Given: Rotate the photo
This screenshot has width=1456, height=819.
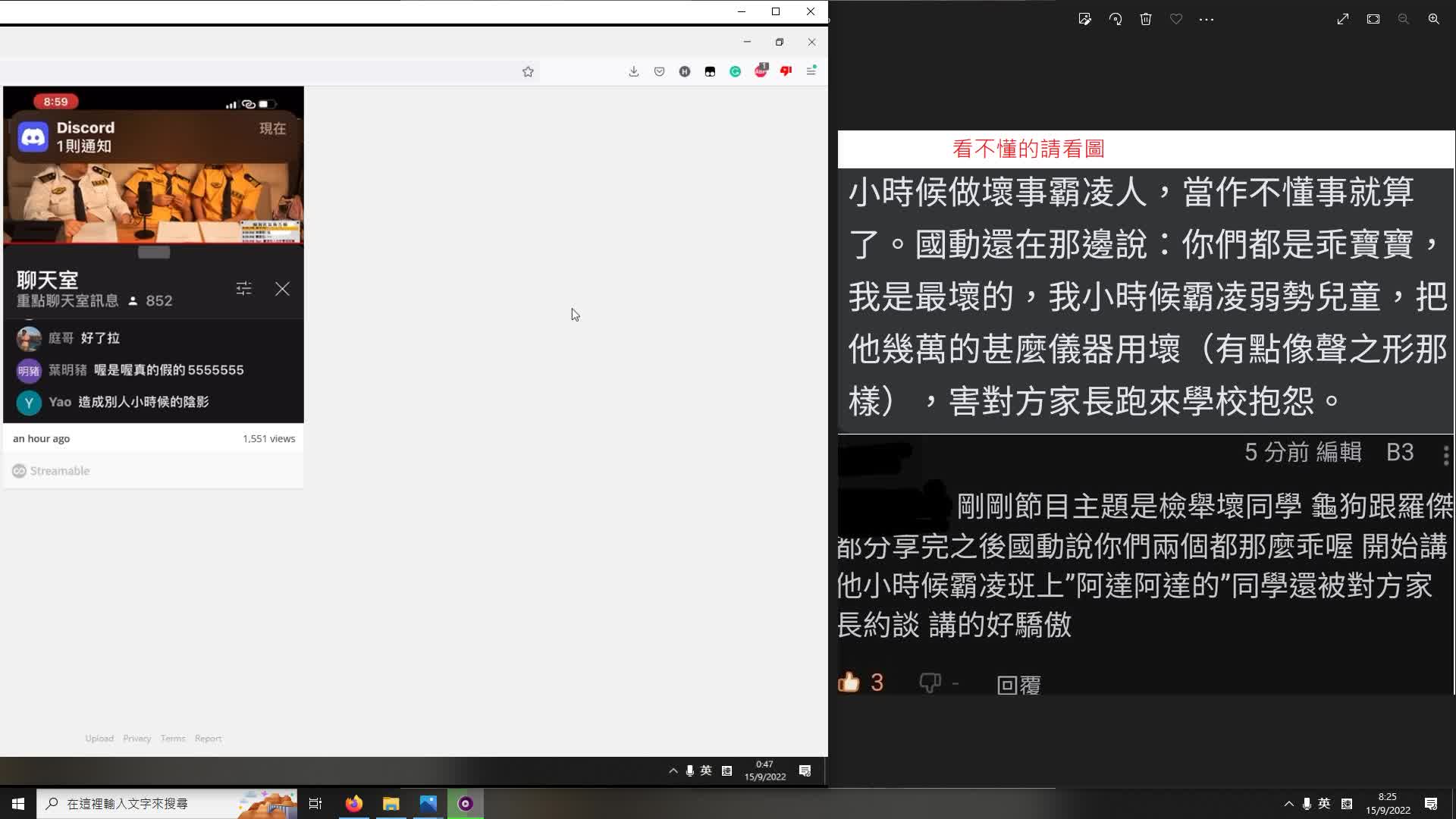Looking at the screenshot, I should [x=1115, y=19].
